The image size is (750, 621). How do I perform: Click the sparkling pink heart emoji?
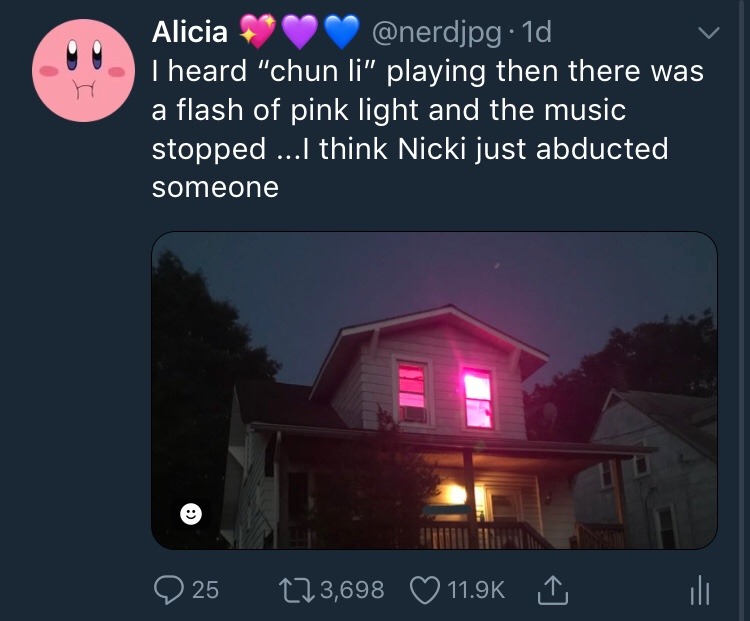(x=257, y=32)
